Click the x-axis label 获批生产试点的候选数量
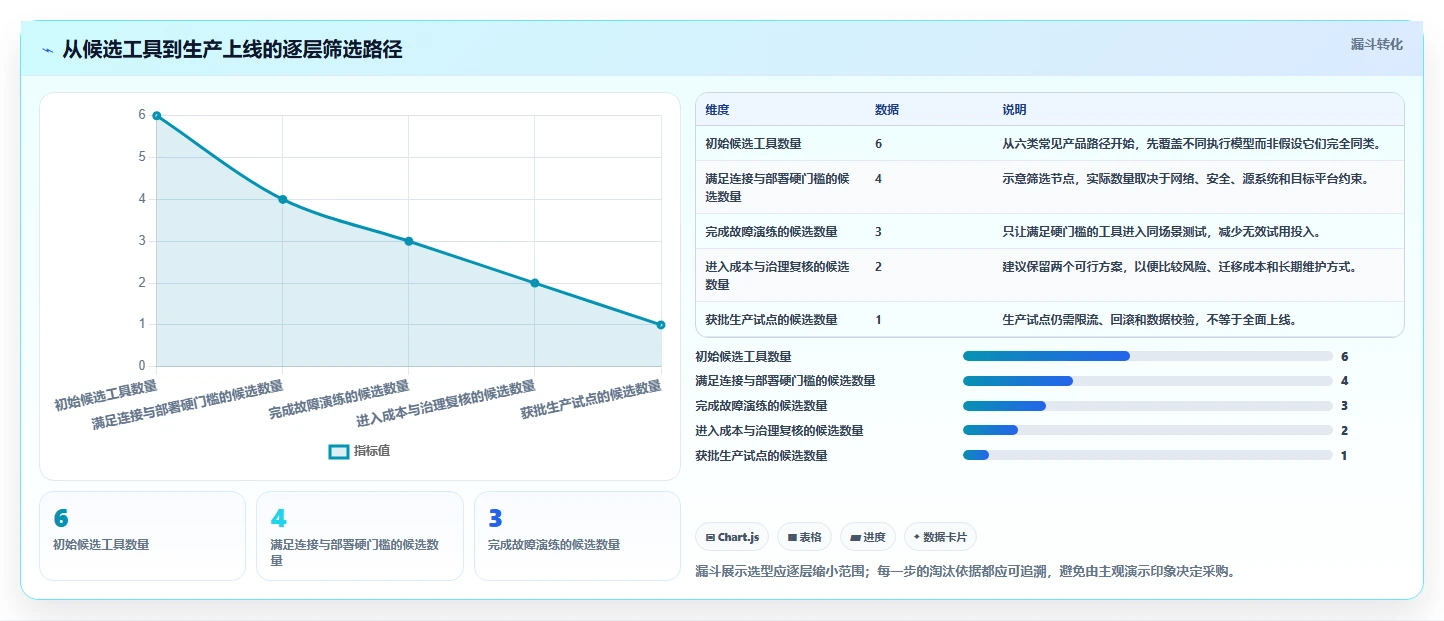The width and height of the screenshot is (1444, 621). (x=591, y=400)
